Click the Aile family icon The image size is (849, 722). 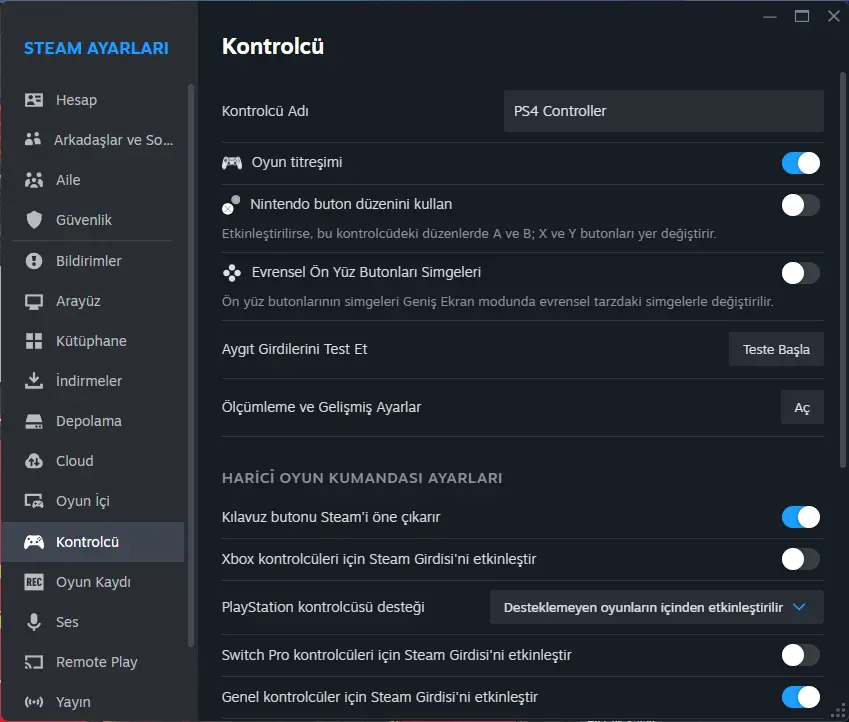point(34,179)
